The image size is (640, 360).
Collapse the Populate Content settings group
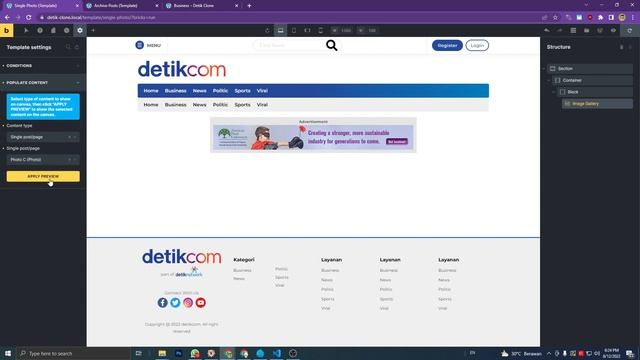[42, 82]
